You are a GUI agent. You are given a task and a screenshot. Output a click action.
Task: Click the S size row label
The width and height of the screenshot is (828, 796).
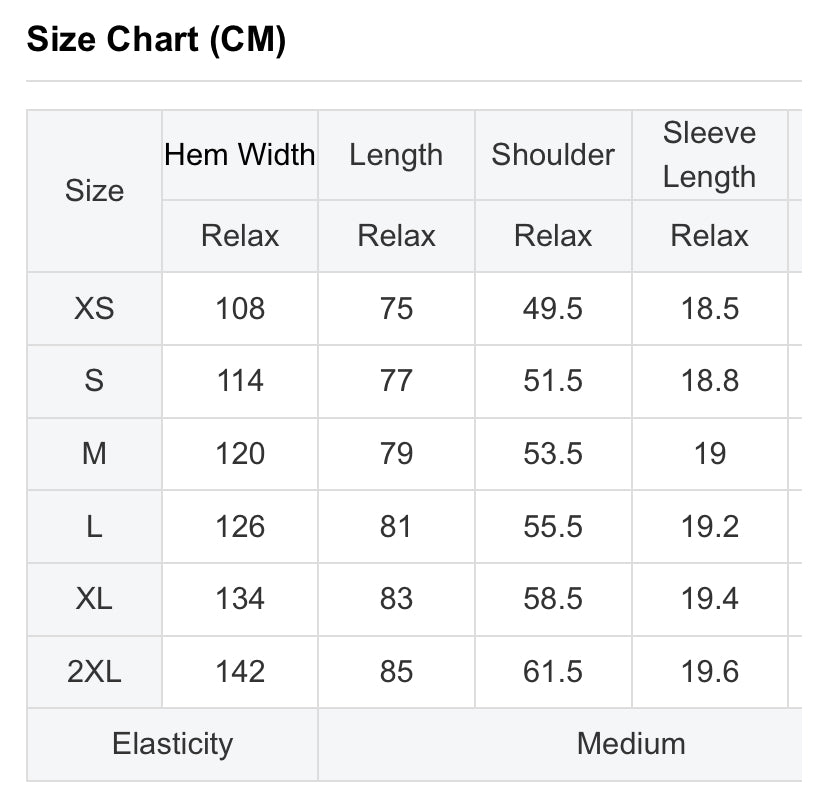coord(95,381)
